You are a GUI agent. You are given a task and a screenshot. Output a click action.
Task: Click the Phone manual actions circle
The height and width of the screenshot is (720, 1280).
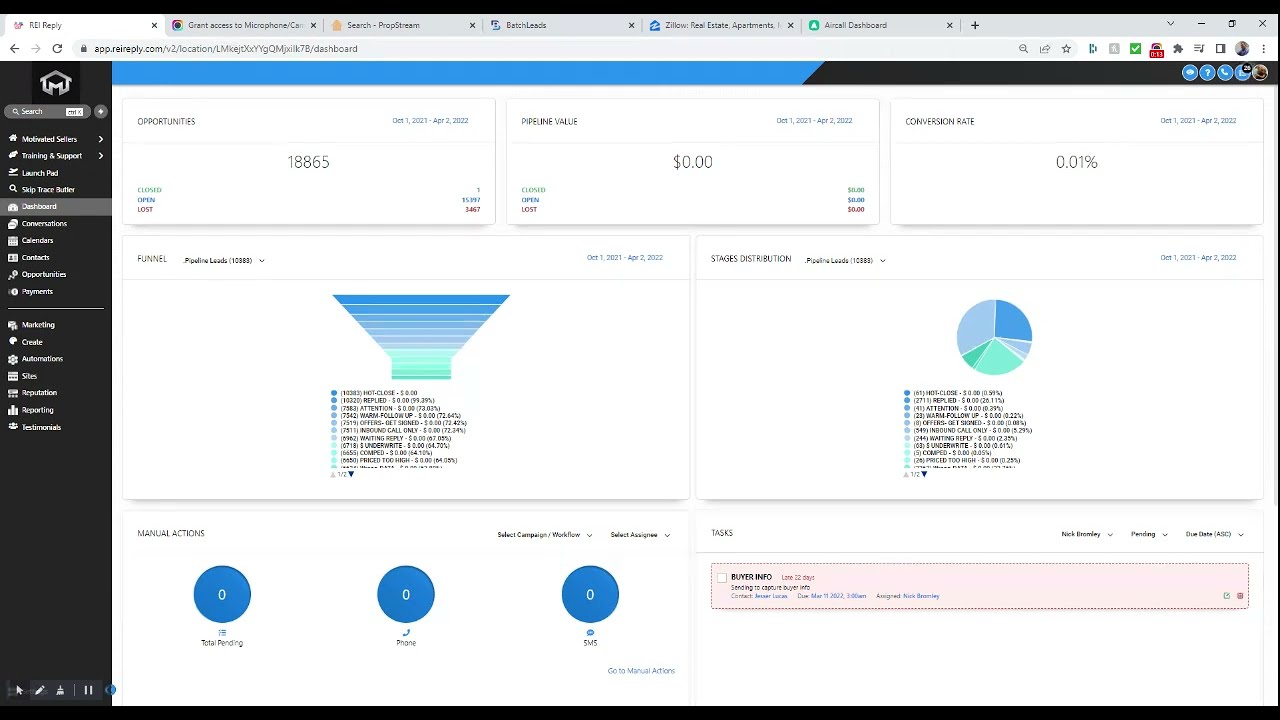click(406, 595)
